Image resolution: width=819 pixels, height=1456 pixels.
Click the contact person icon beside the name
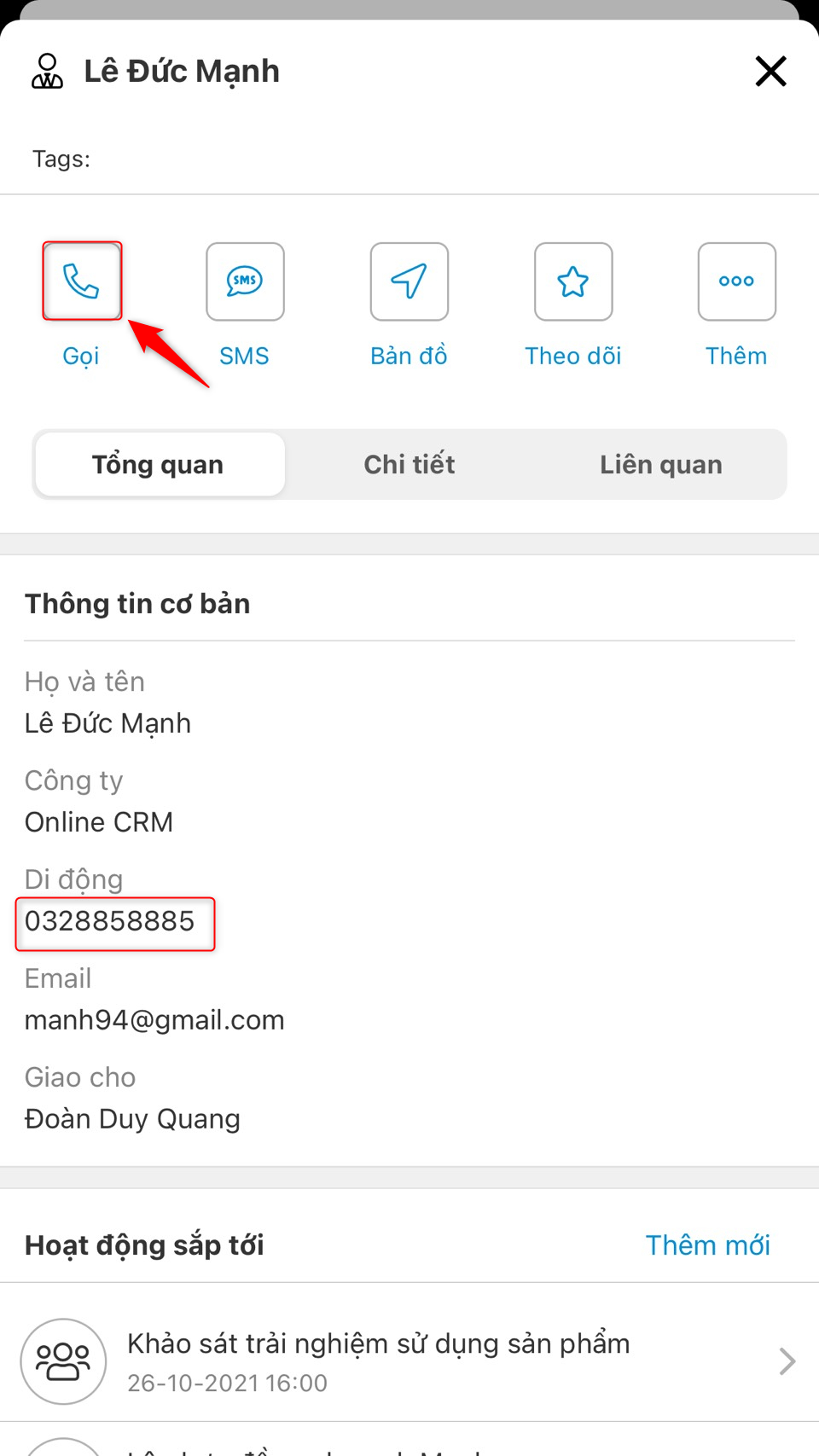48,71
